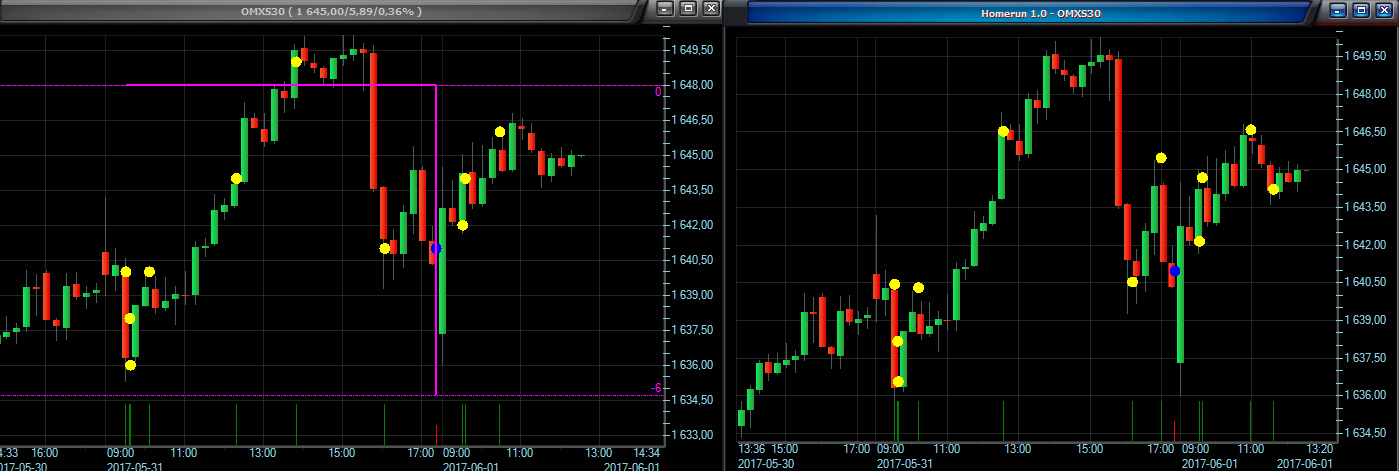Close the left OMXS30 chart window
This screenshot has height=471, width=1399.
(x=711, y=8)
